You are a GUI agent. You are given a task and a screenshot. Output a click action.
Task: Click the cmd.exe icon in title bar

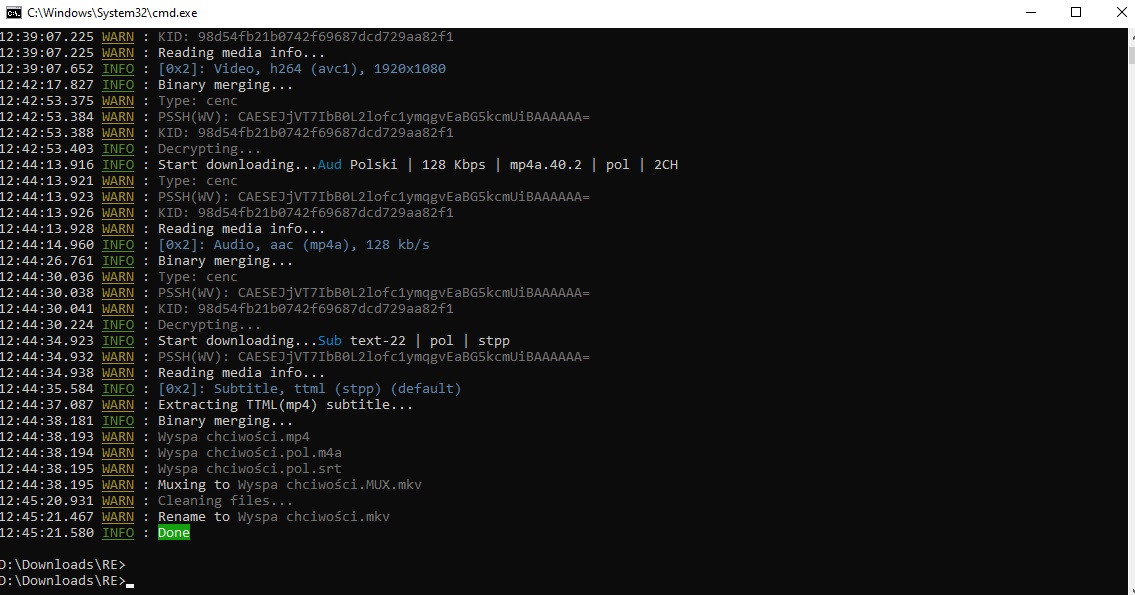(x=14, y=12)
